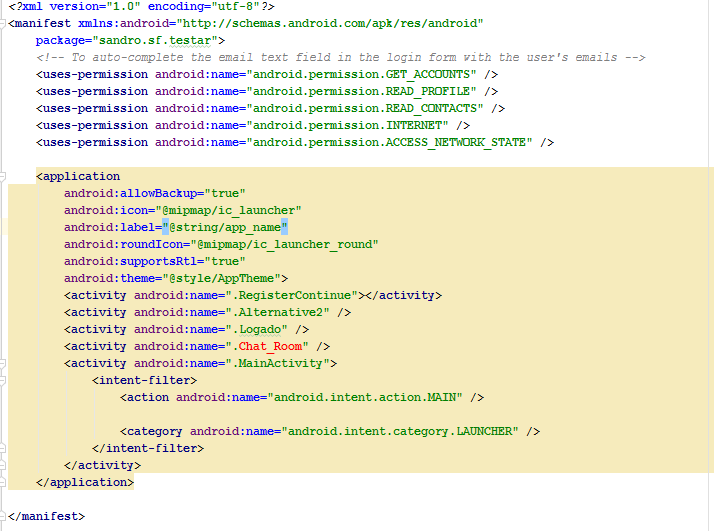Collapse the application tag fold marker
This screenshot has width=714, height=531.
[2, 176]
